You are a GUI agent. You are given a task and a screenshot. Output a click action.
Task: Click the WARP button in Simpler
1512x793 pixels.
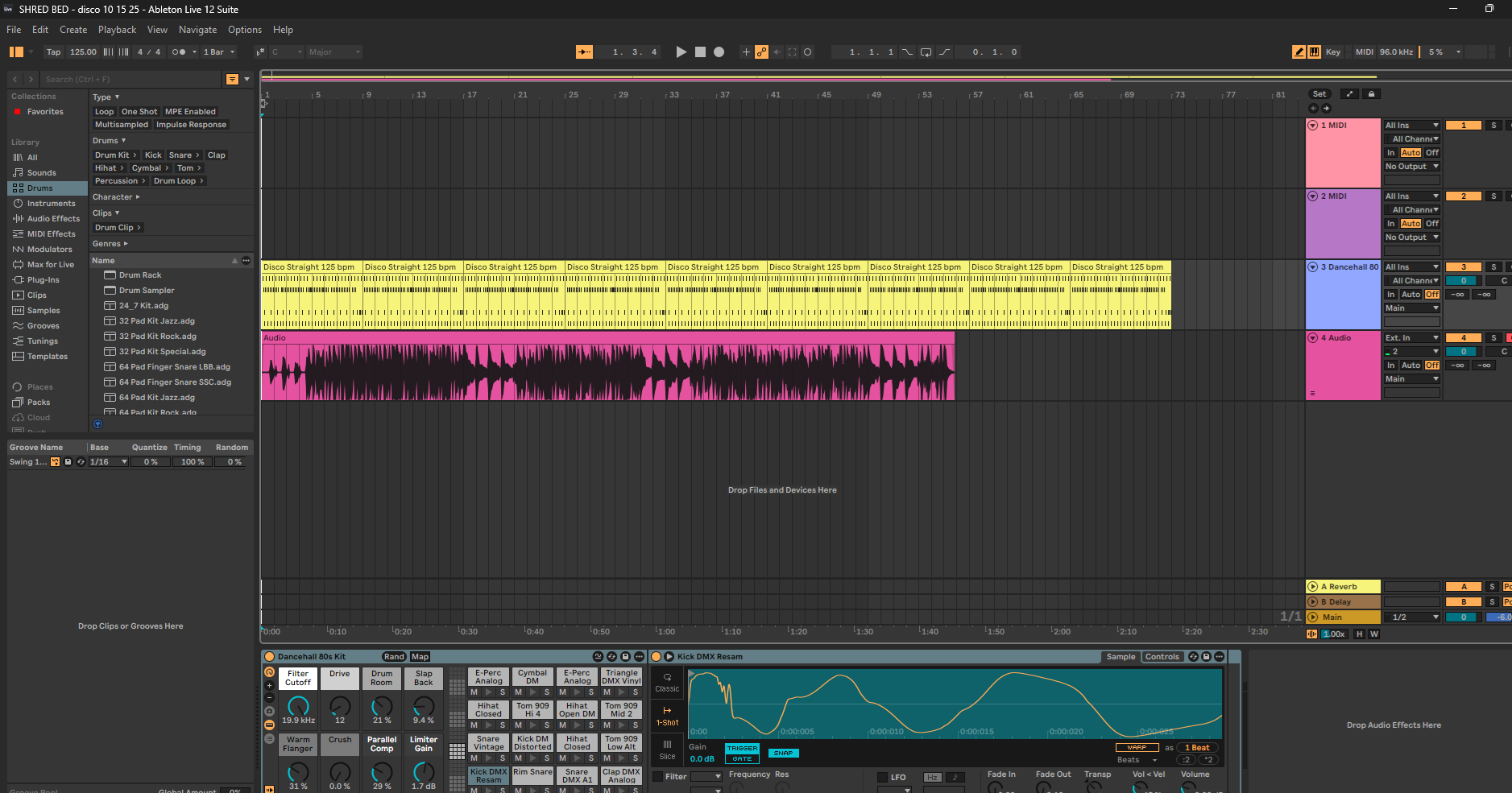pos(1137,748)
